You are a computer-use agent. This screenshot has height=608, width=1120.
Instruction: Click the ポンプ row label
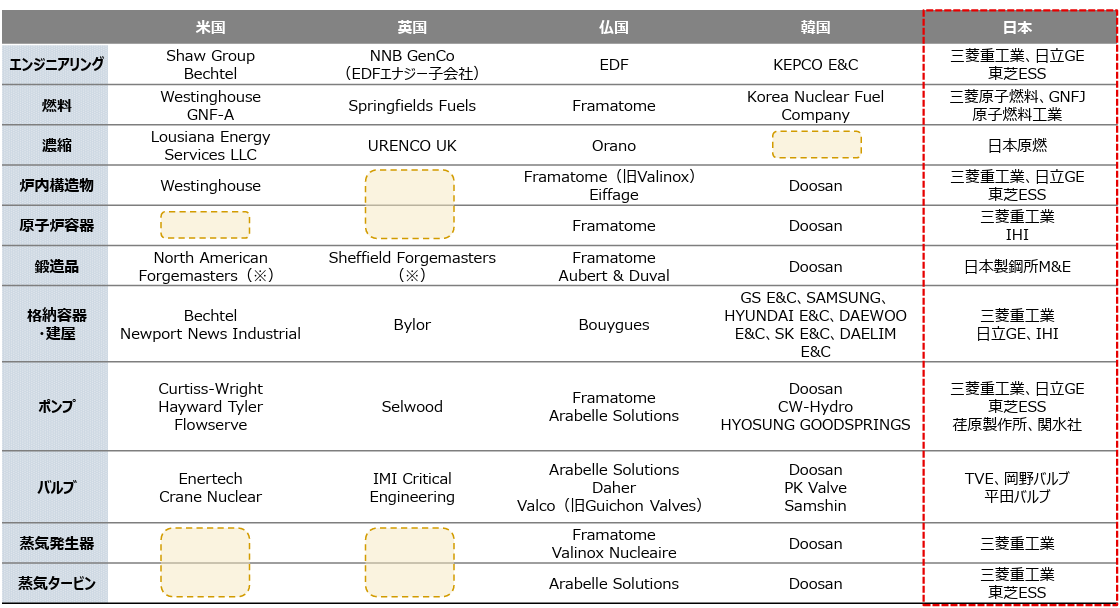56,407
